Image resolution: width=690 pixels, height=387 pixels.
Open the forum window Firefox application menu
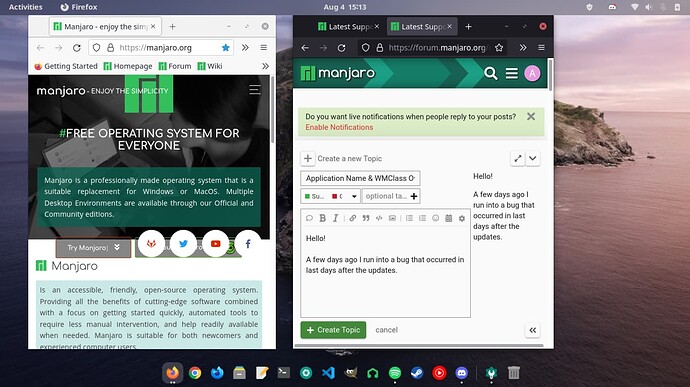click(541, 48)
